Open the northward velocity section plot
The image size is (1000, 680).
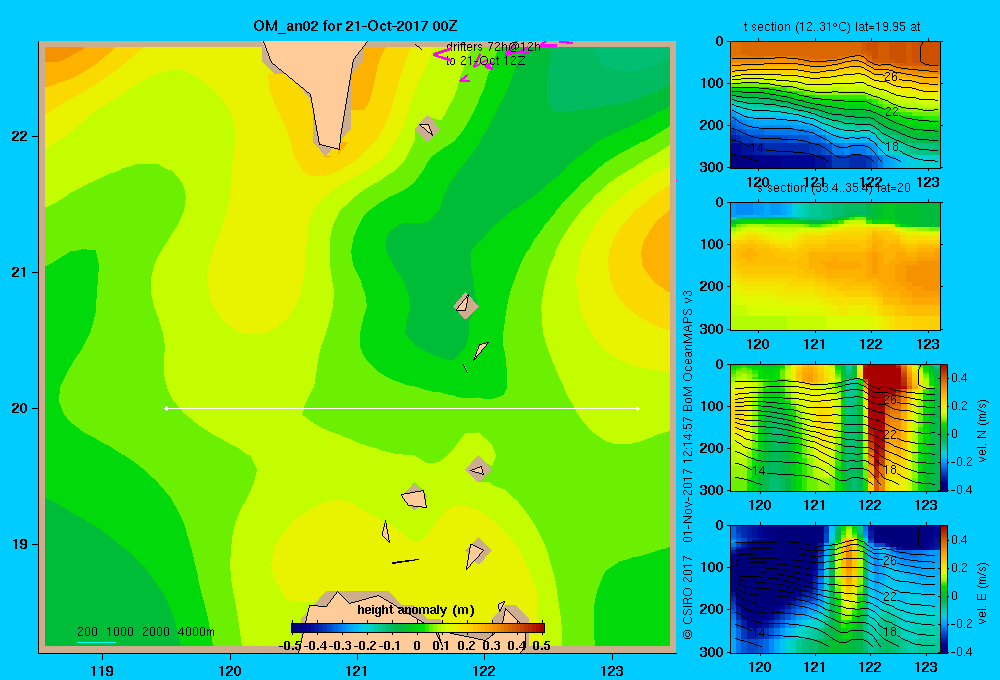(835, 427)
